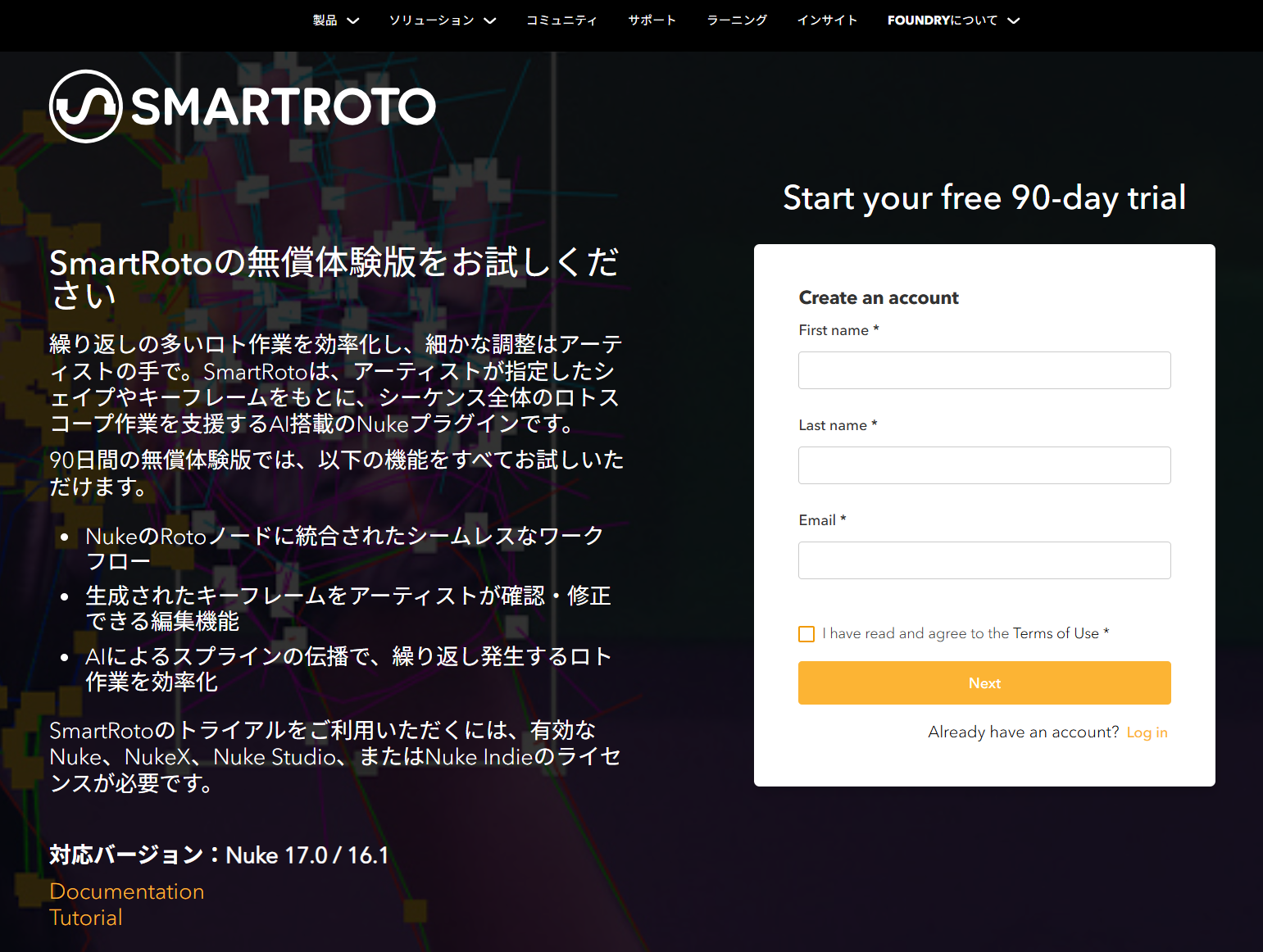1263x952 pixels.
Task: Click the 'Start your free 90-day trial' heading
Action: coord(984,198)
